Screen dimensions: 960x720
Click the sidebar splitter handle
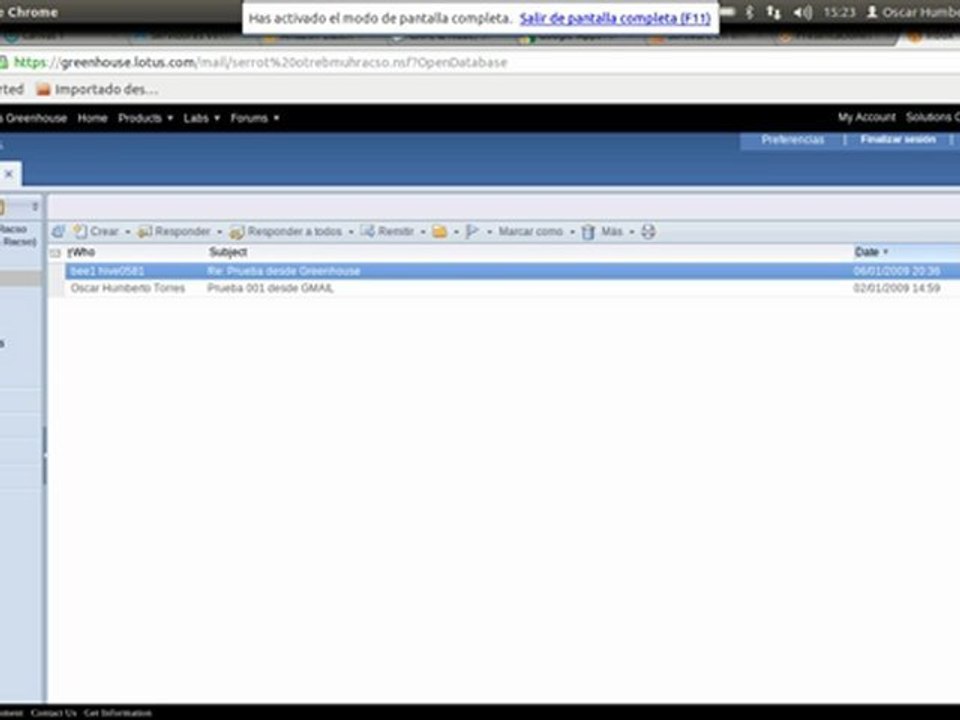pyautogui.click(x=45, y=456)
